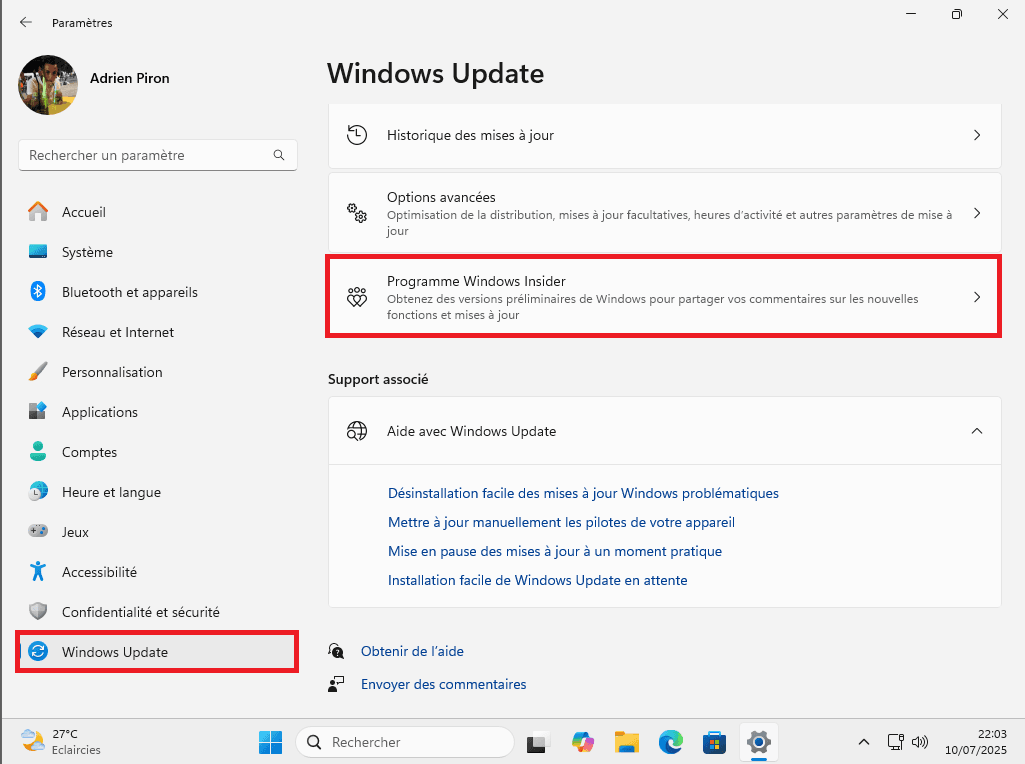Open Programme Windows Insider
This screenshot has height=764, width=1025.
point(664,297)
